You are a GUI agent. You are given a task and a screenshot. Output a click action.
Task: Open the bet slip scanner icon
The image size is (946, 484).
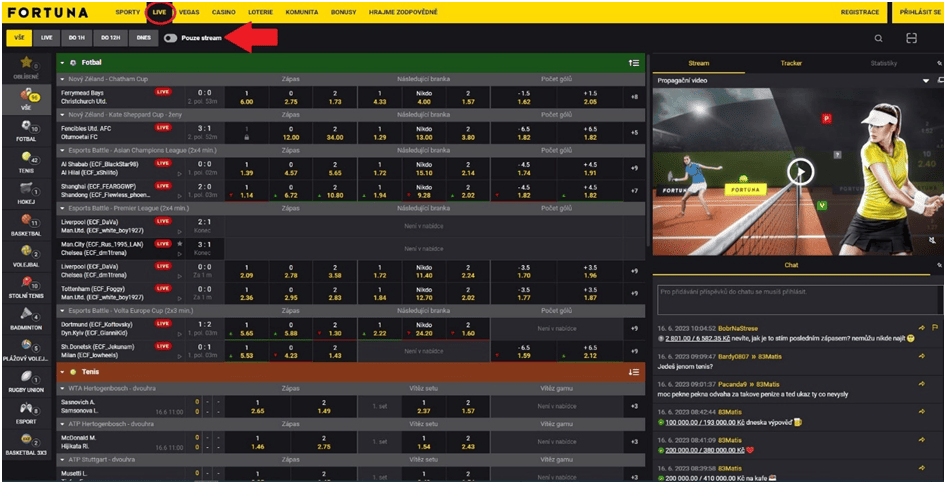coord(911,38)
